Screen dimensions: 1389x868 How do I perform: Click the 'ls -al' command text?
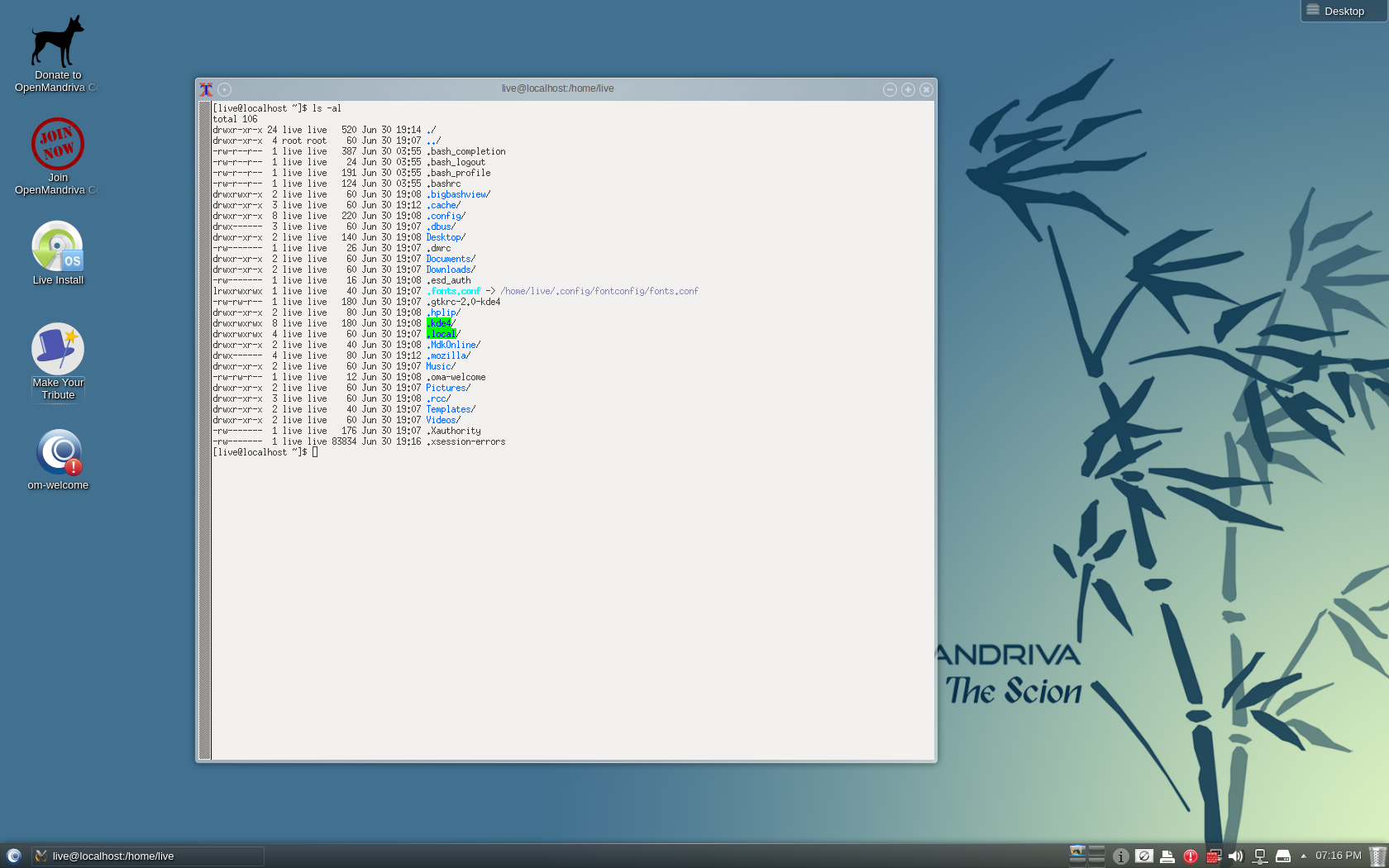[x=327, y=108]
